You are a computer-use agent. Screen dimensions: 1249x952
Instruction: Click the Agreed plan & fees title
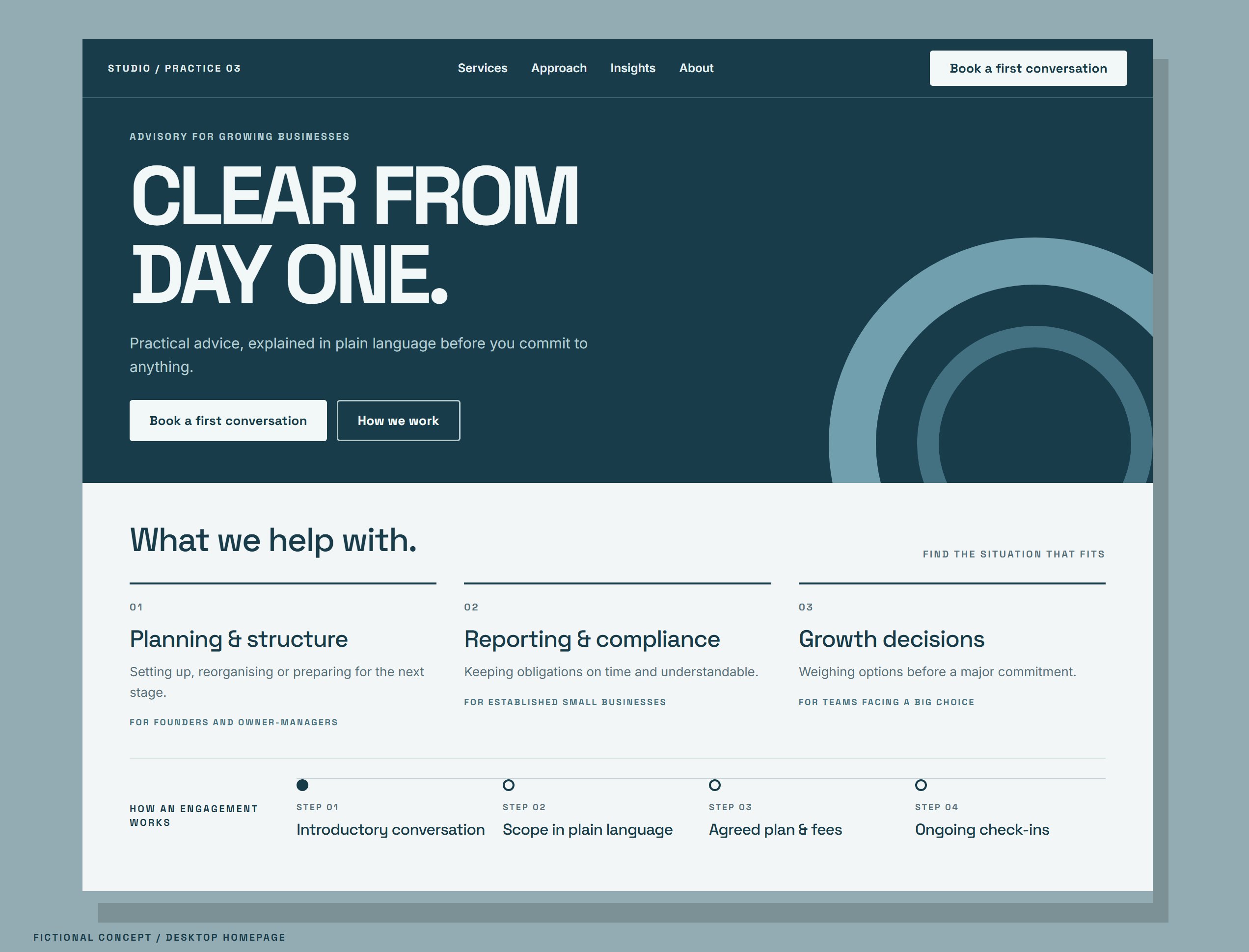click(x=775, y=830)
